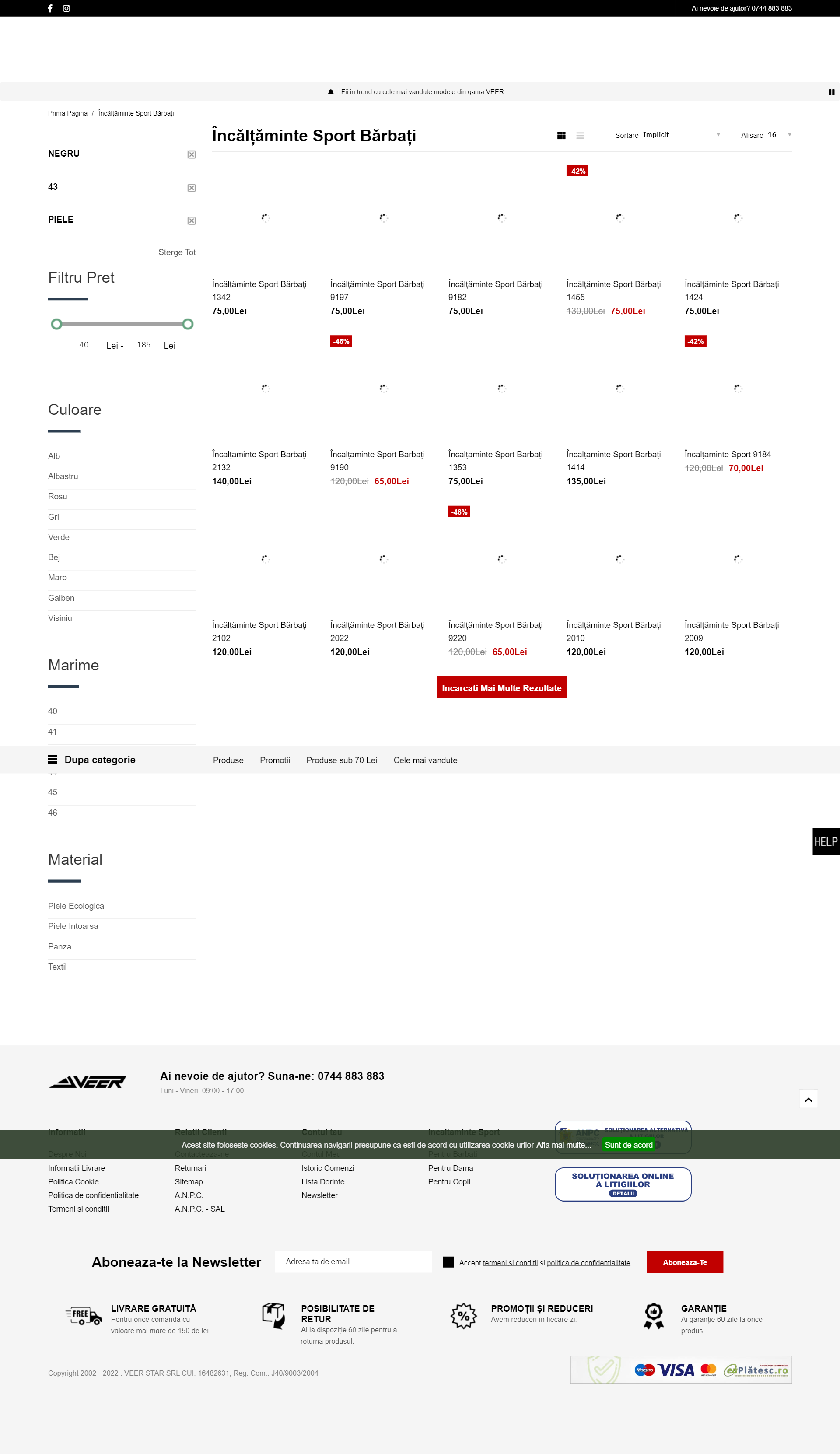Viewport: 840px width, 1454px height.
Task: Click Sterge Tot to clear filters
Action: pos(177,252)
